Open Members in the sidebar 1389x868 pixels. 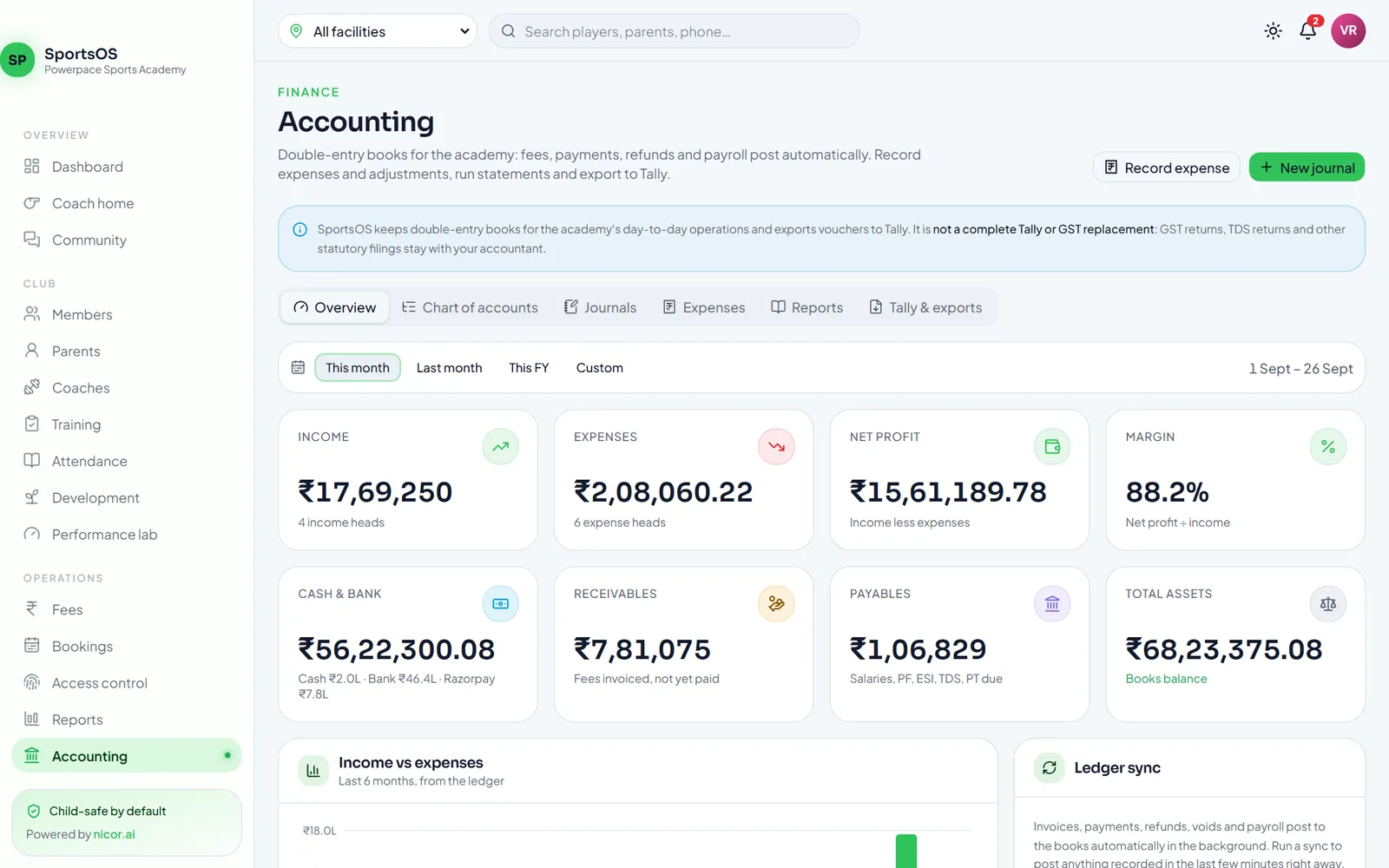[127, 315]
